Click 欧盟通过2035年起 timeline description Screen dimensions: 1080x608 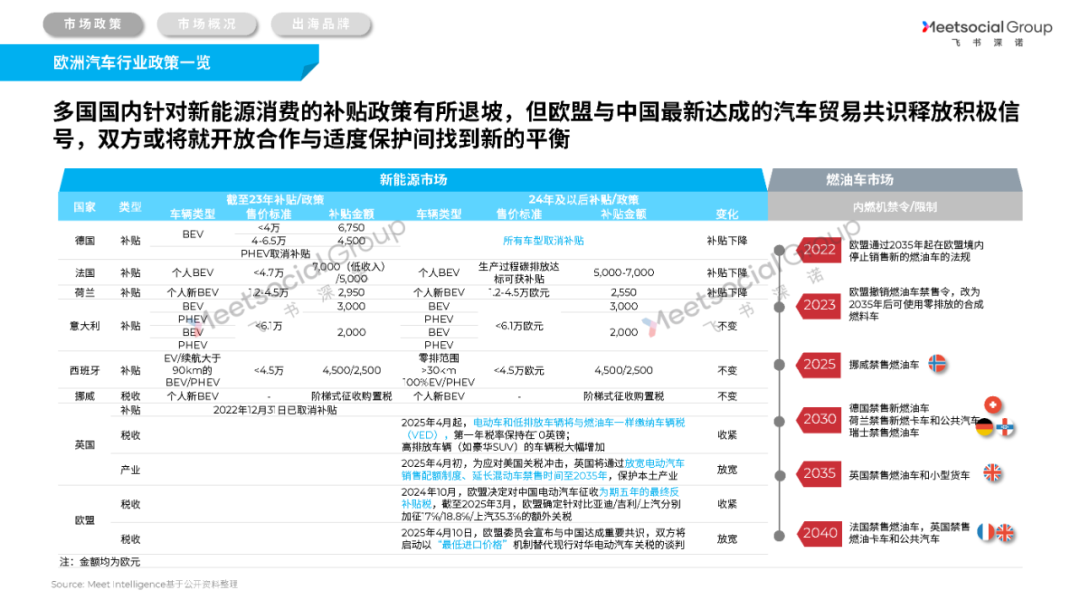[x=916, y=251]
